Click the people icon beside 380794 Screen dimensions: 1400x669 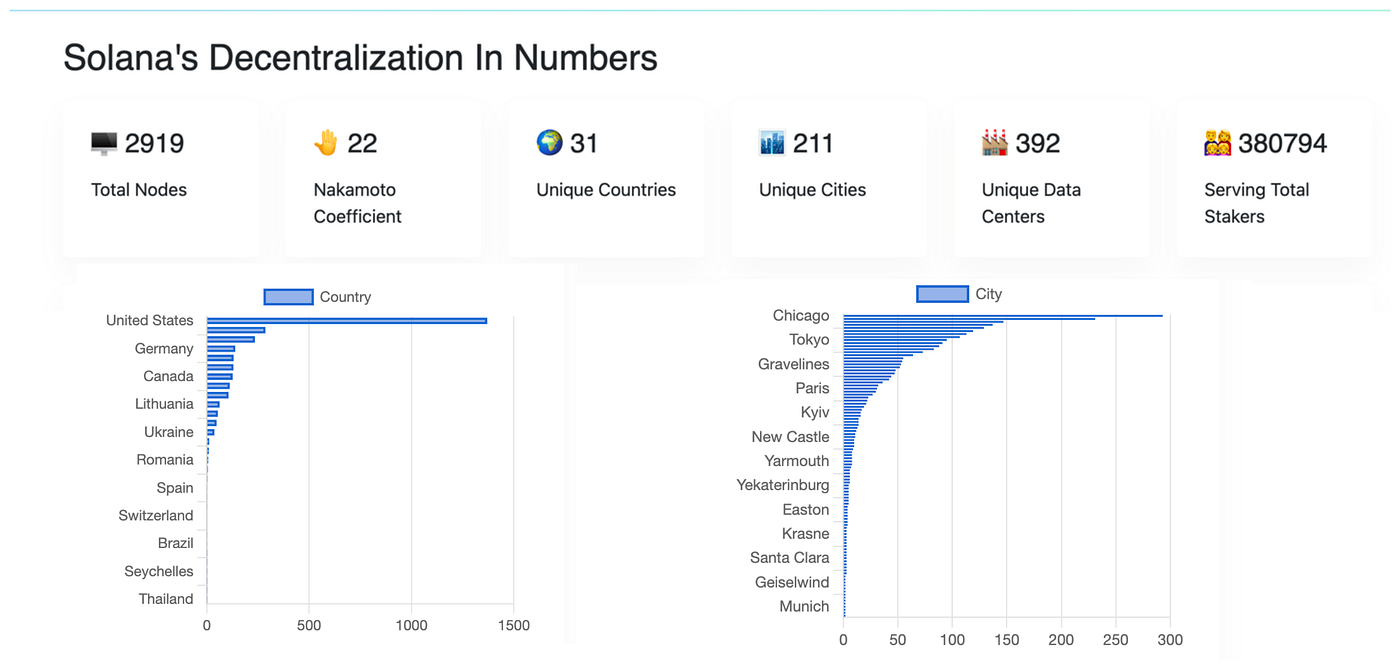coord(1218,144)
